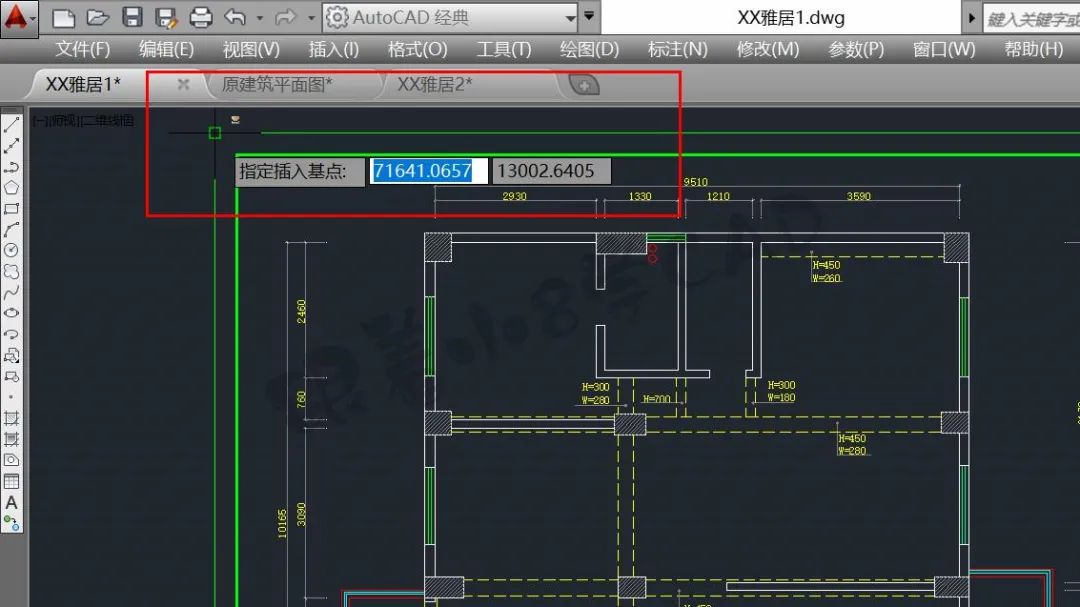Undo the last action
This screenshot has height=607, width=1080.
(236, 17)
